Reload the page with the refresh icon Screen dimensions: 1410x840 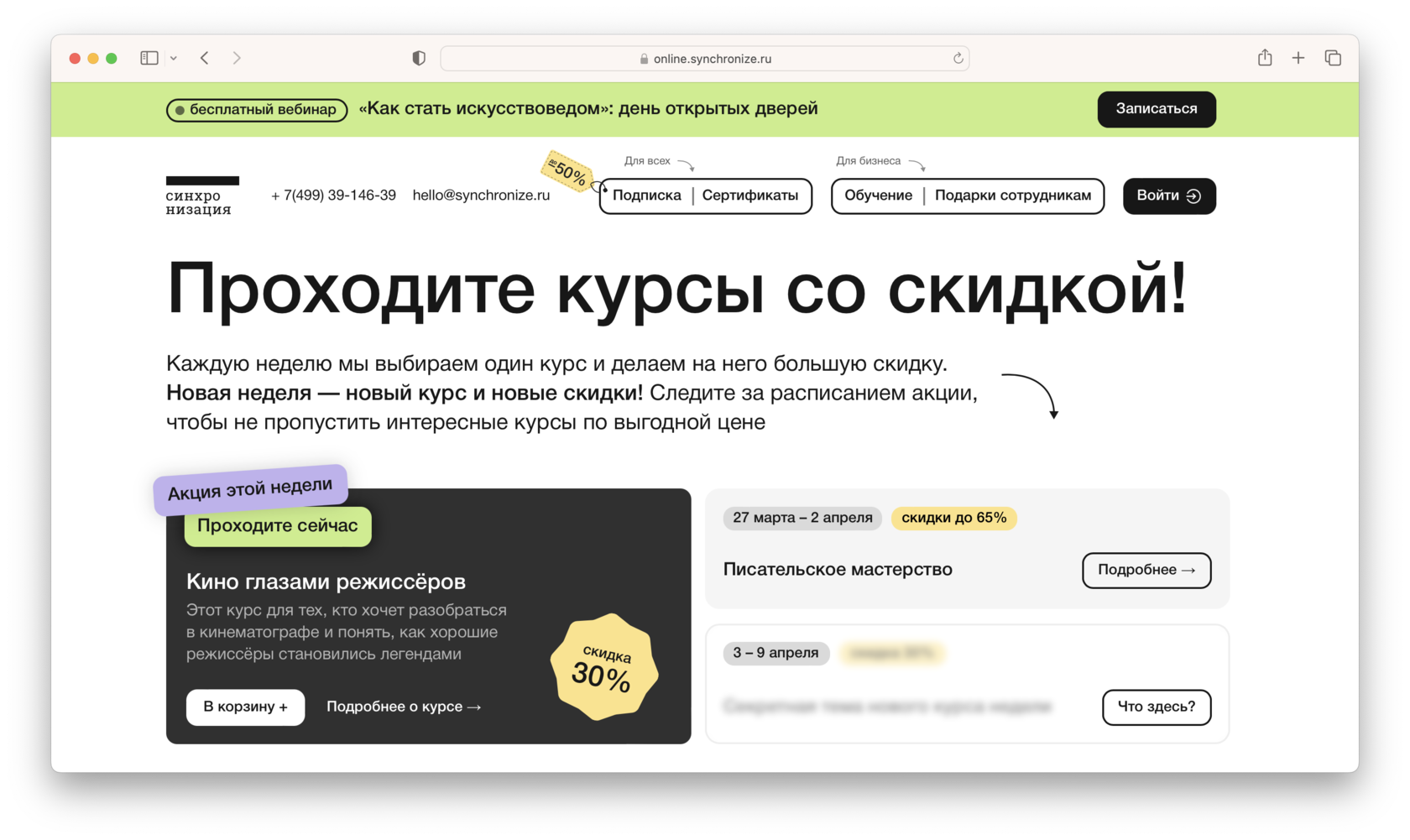tap(958, 58)
